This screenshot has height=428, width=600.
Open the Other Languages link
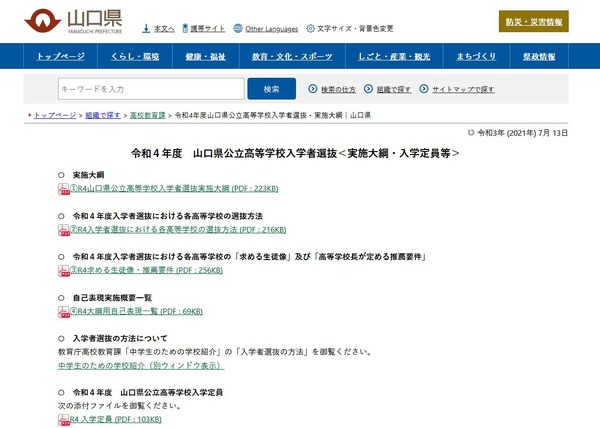[272, 29]
